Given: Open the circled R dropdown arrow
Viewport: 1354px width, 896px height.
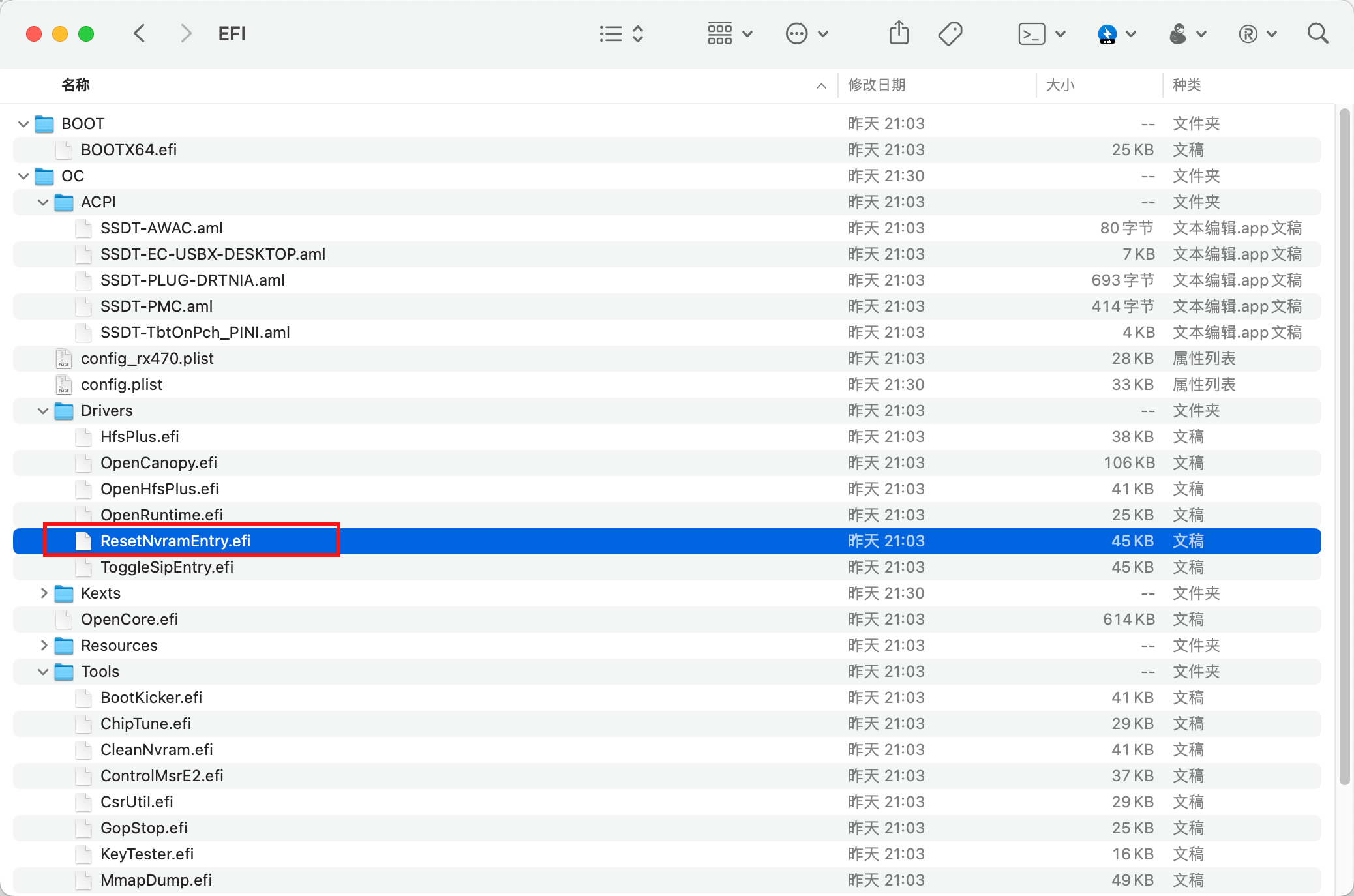Looking at the screenshot, I should [x=1272, y=34].
